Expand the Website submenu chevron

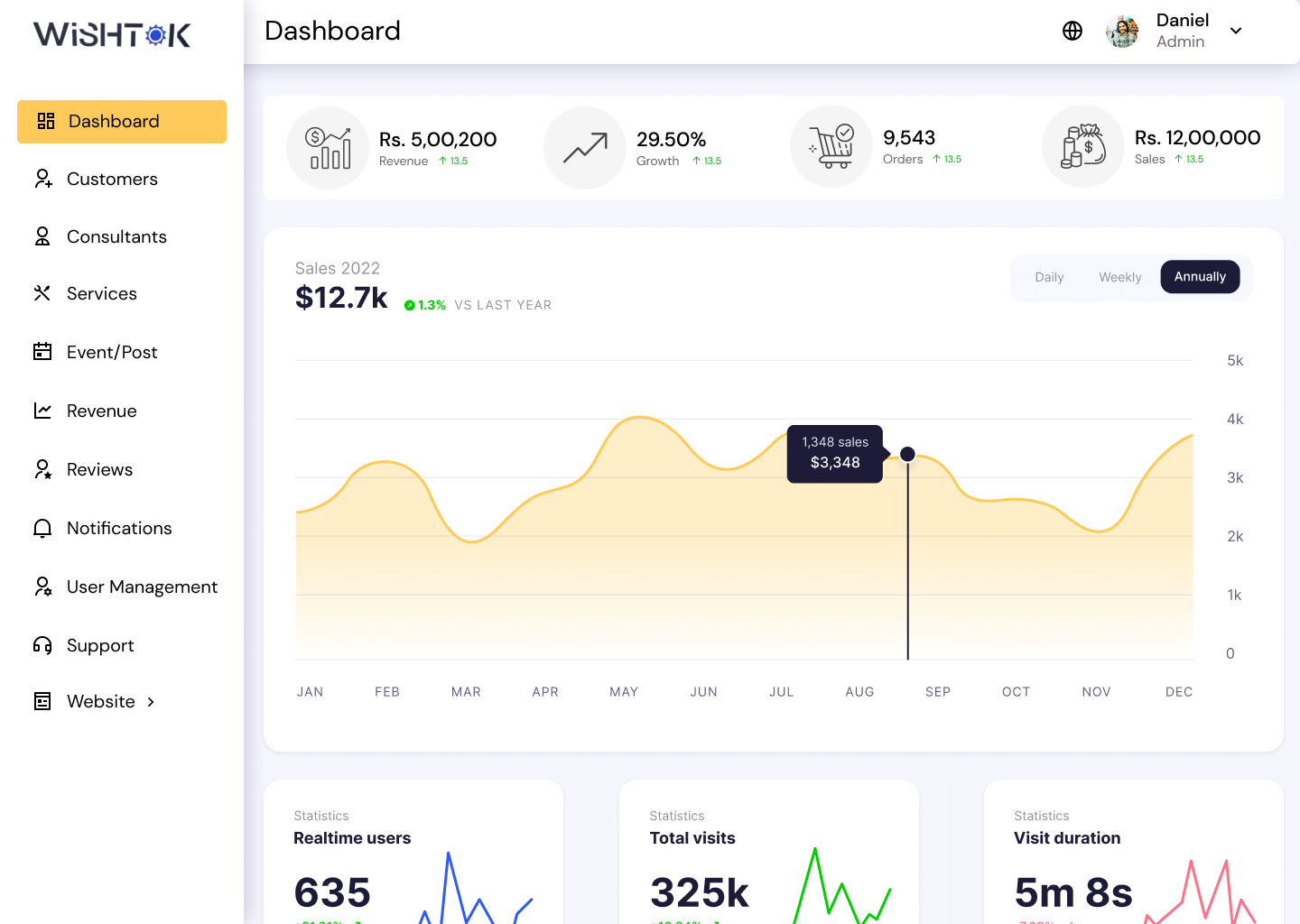[151, 702]
